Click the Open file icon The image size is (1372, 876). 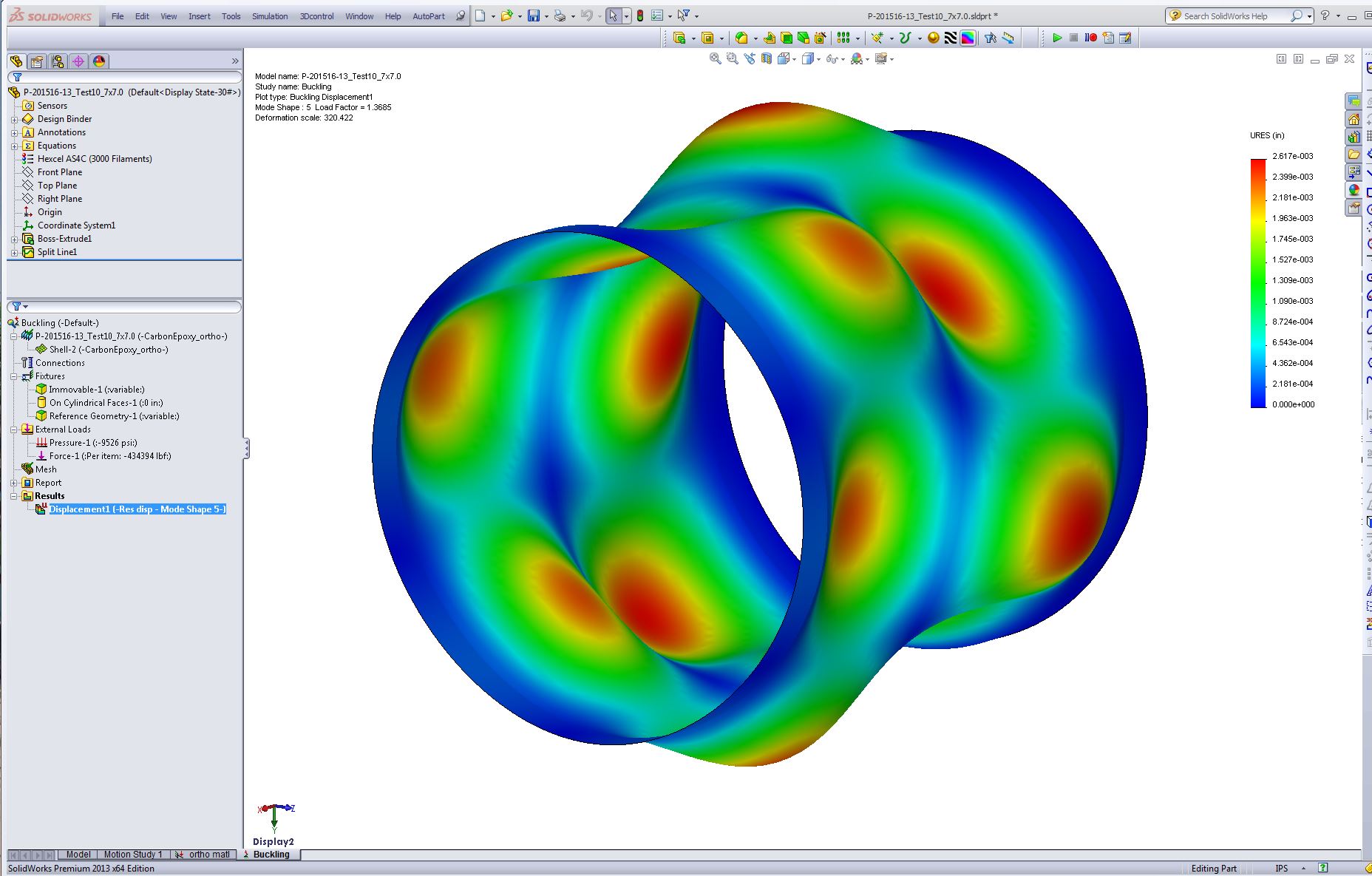[x=506, y=16]
